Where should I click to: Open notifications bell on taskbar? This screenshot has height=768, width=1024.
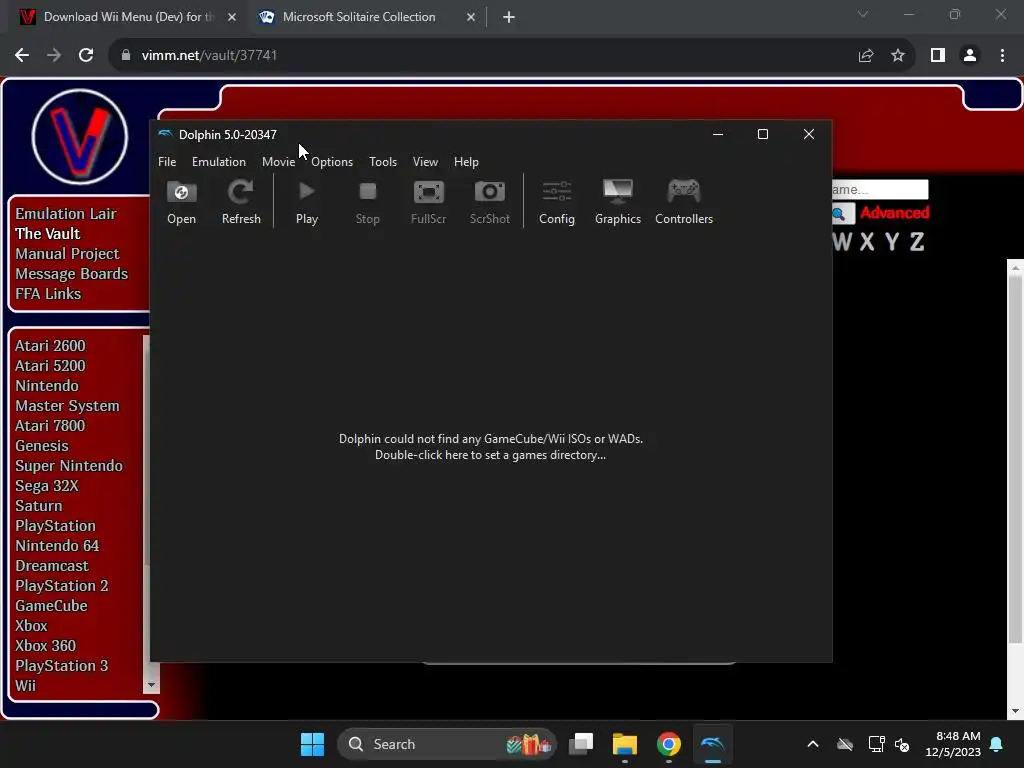997,744
